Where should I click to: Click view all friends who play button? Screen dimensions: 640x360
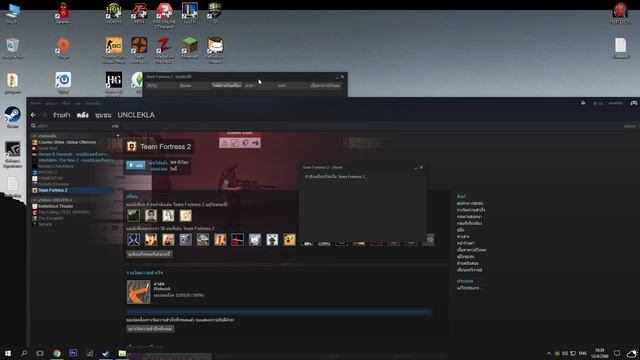pos(149,254)
